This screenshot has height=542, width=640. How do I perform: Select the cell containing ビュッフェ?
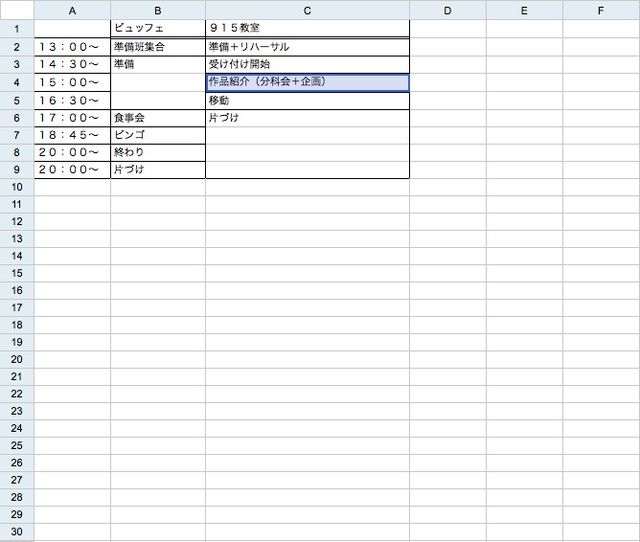coord(158,28)
